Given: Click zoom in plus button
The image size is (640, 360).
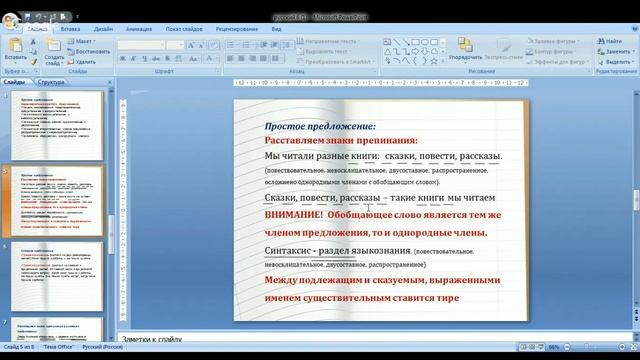Looking at the screenshot, I should (622, 347).
